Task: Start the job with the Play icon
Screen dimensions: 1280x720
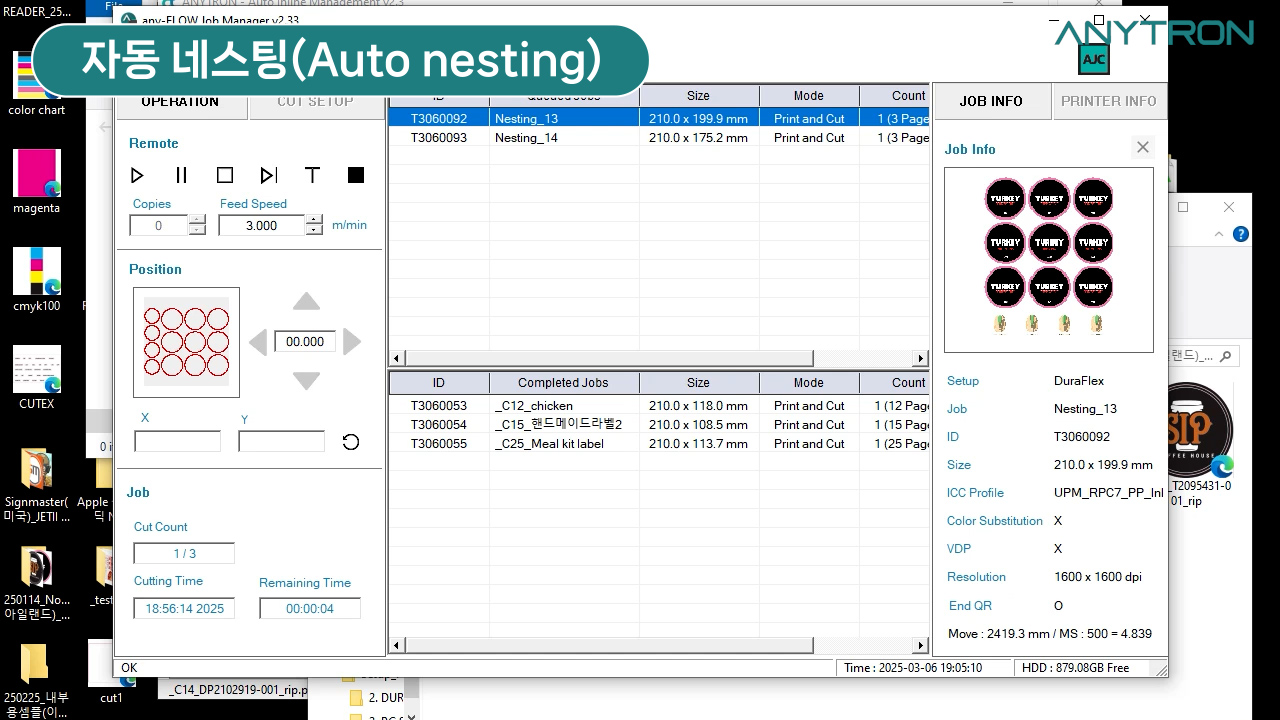Action: 137,175
